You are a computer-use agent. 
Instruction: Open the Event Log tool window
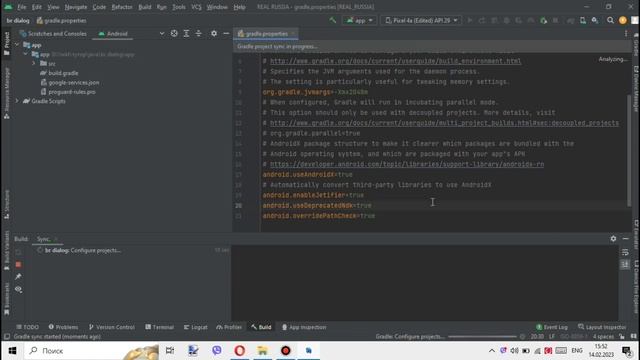(552, 327)
